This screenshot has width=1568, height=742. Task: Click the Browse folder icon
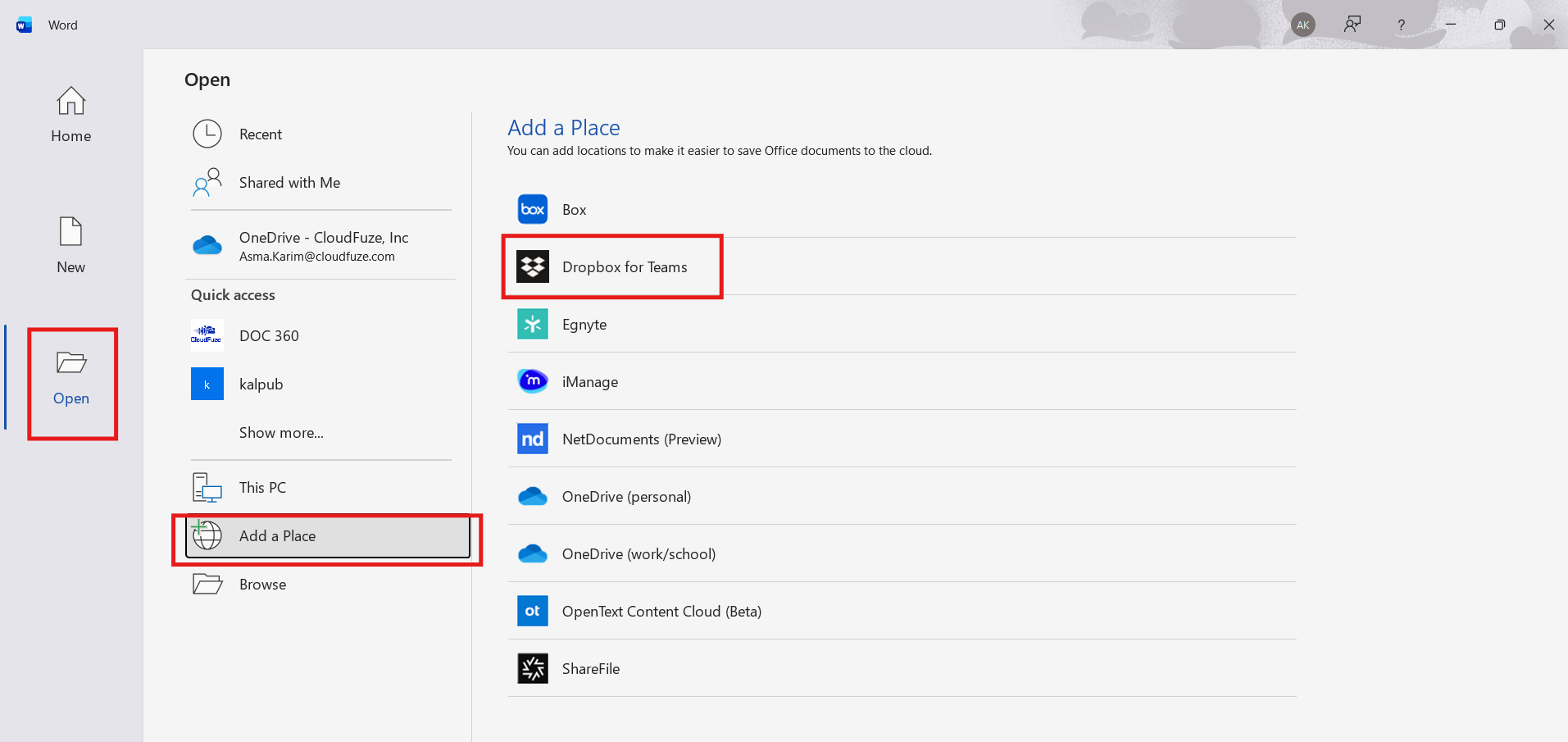(x=207, y=584)
